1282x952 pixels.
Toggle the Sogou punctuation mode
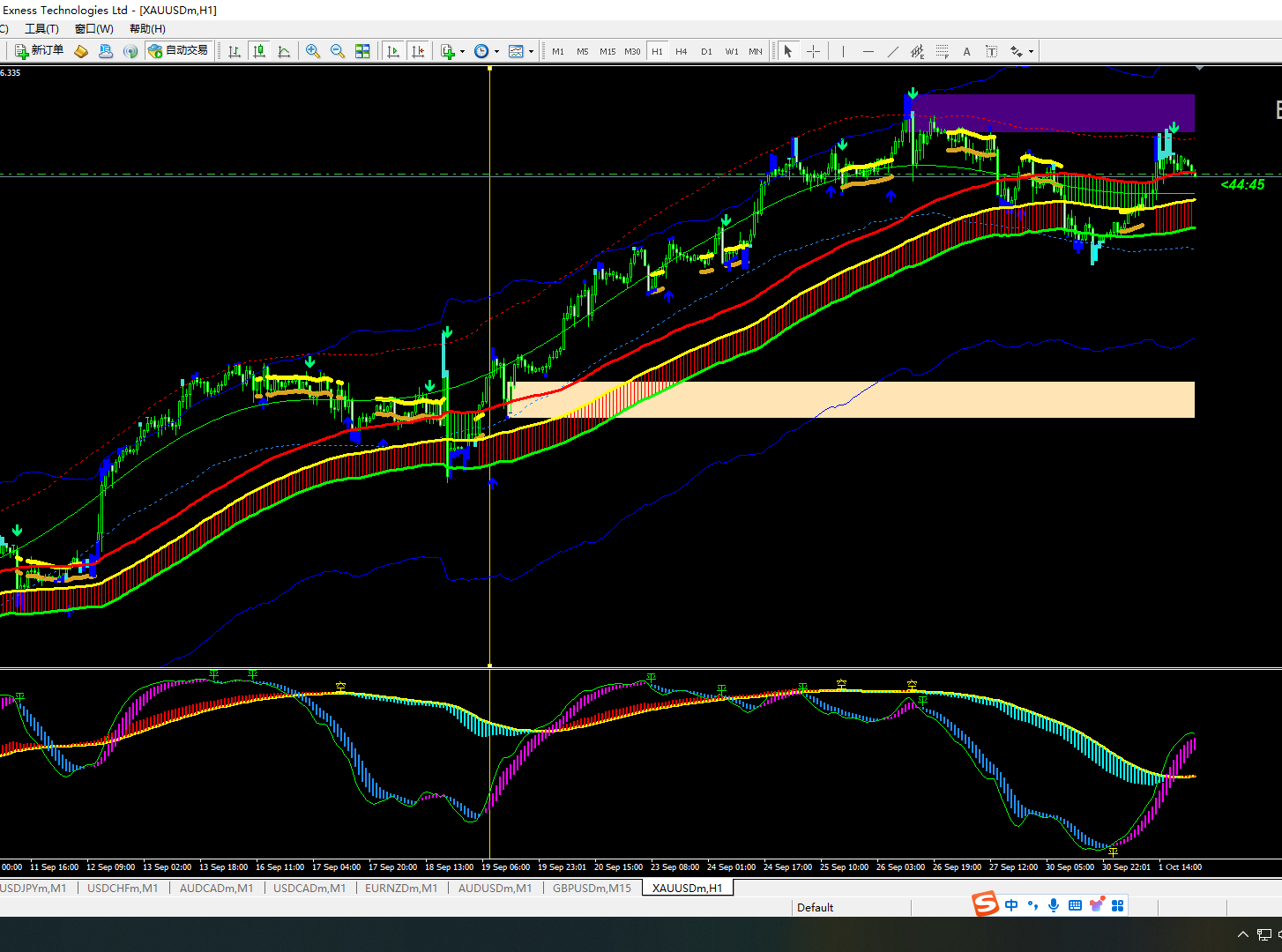[1032, 905]
